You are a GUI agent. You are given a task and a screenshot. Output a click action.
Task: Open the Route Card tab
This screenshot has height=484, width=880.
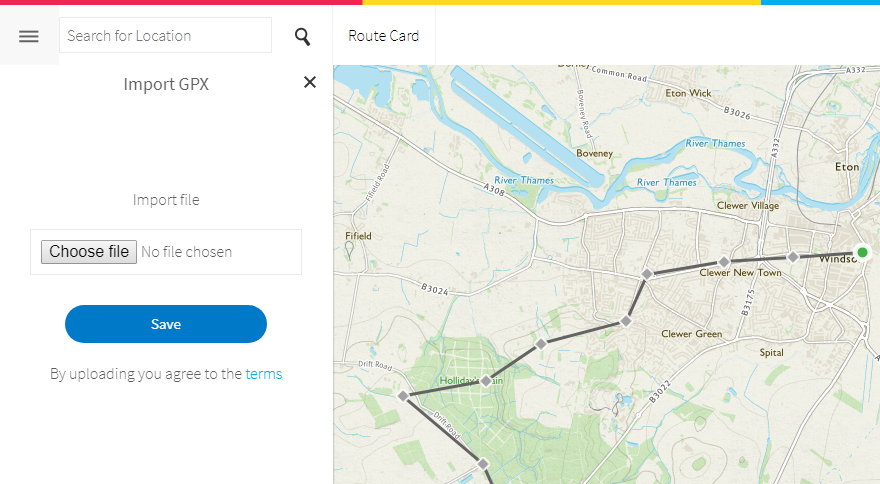tap(383, 36)
